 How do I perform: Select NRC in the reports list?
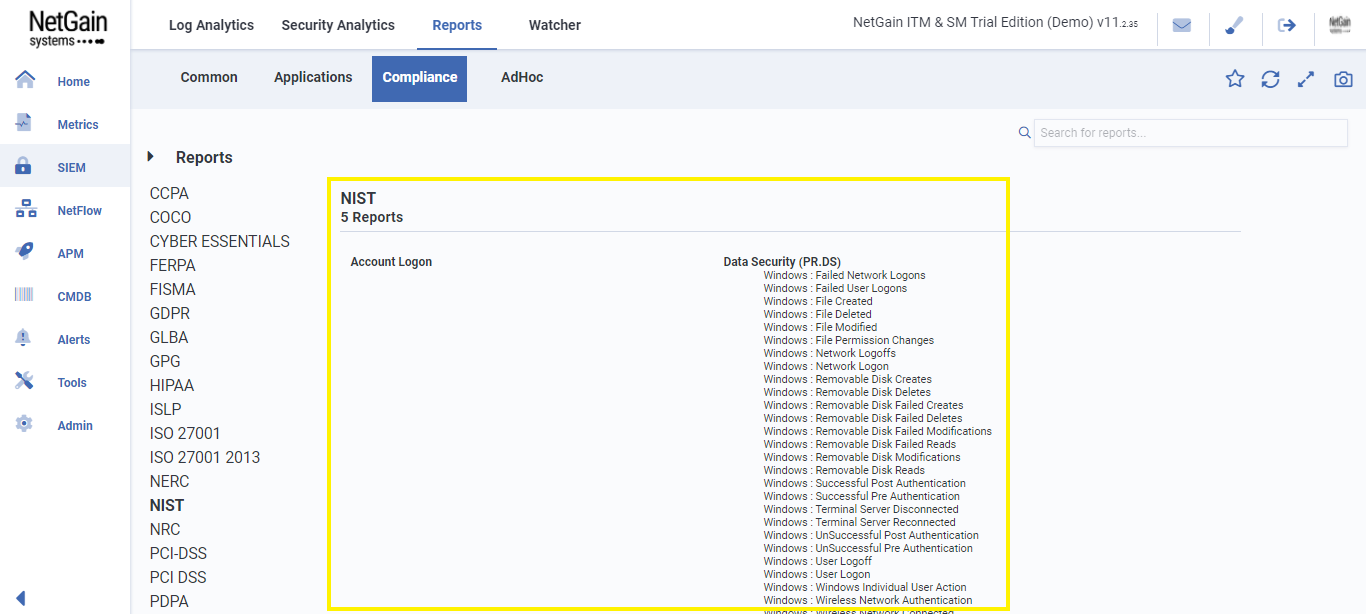tap(165, 529)
